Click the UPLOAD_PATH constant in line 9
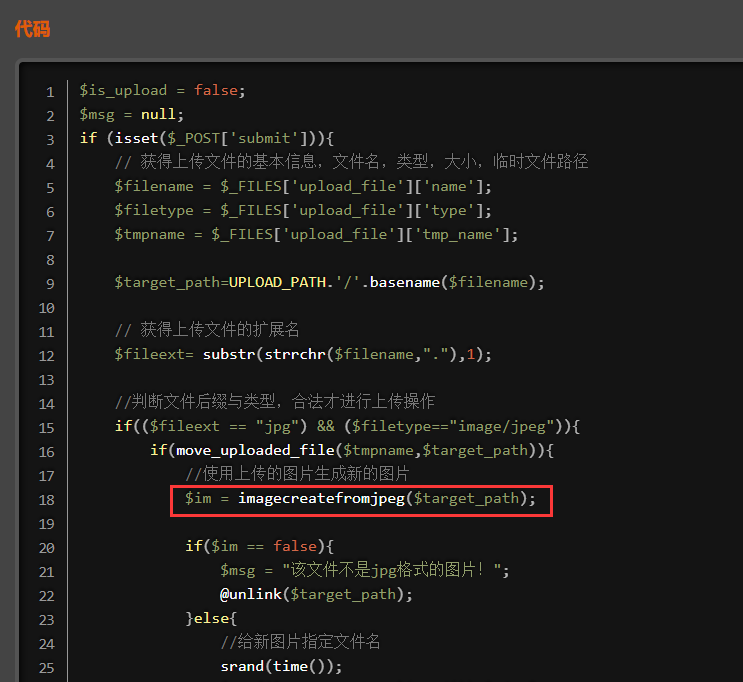 [277, 282]
